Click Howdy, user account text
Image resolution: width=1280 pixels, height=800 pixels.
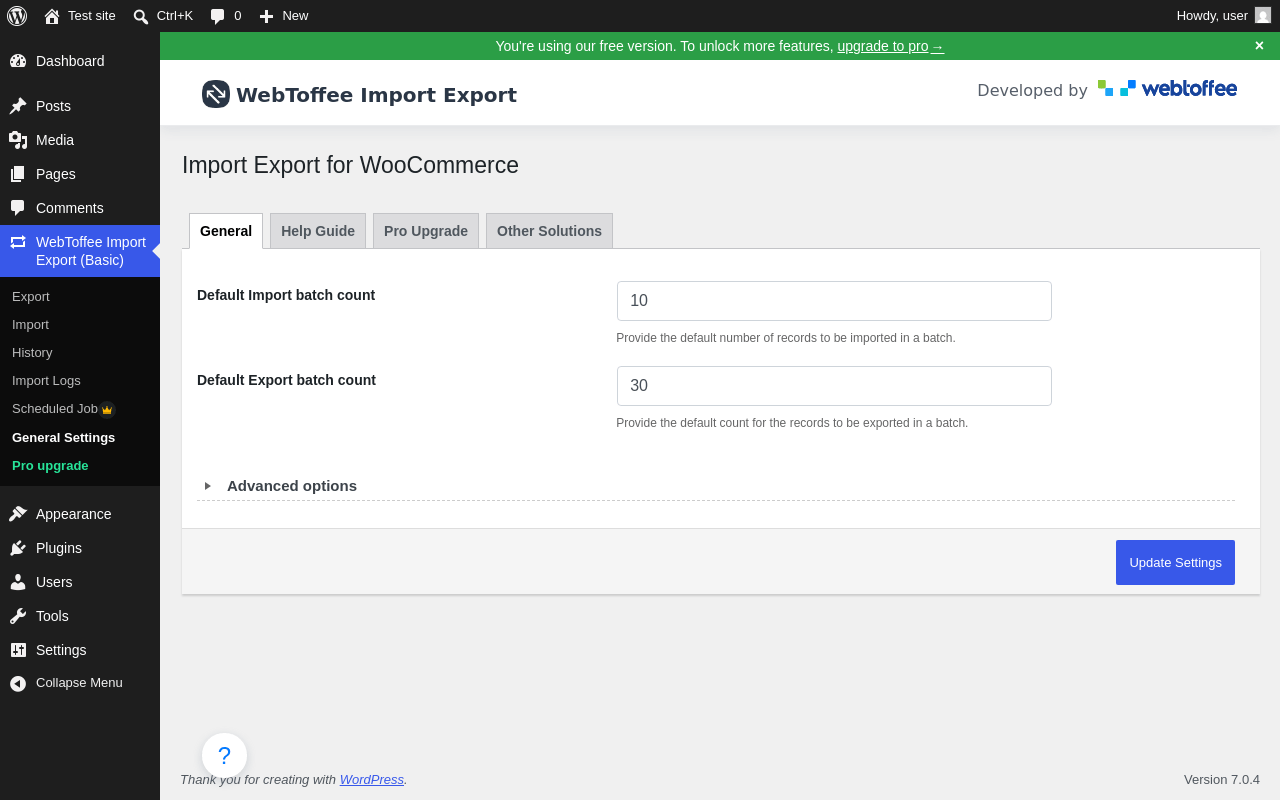tap(1212, 15)
